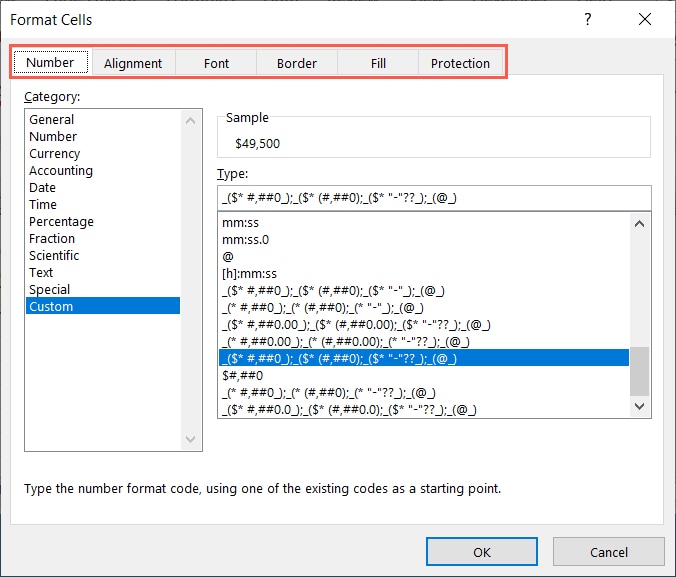Pick the Fraction category
The height and width of the screenshot is (577, 676).
103,238
